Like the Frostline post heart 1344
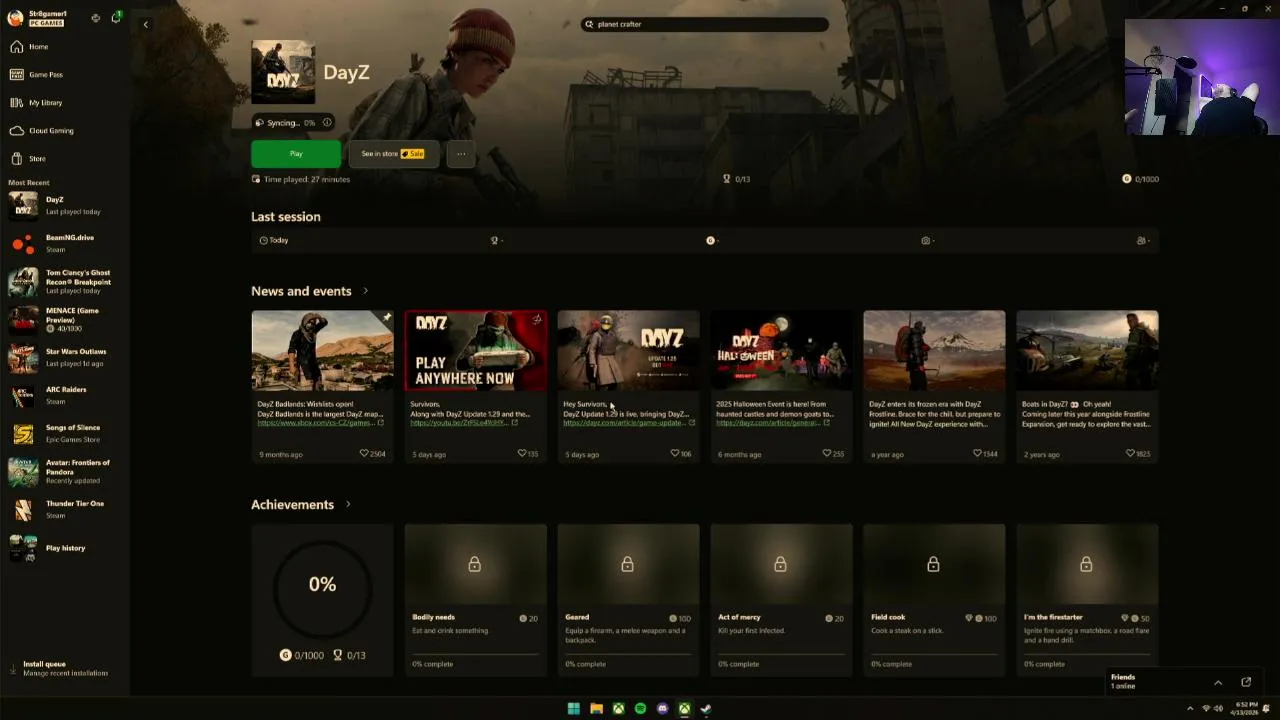The width and height of the screenshot is (1280, 720). point(977,454)
